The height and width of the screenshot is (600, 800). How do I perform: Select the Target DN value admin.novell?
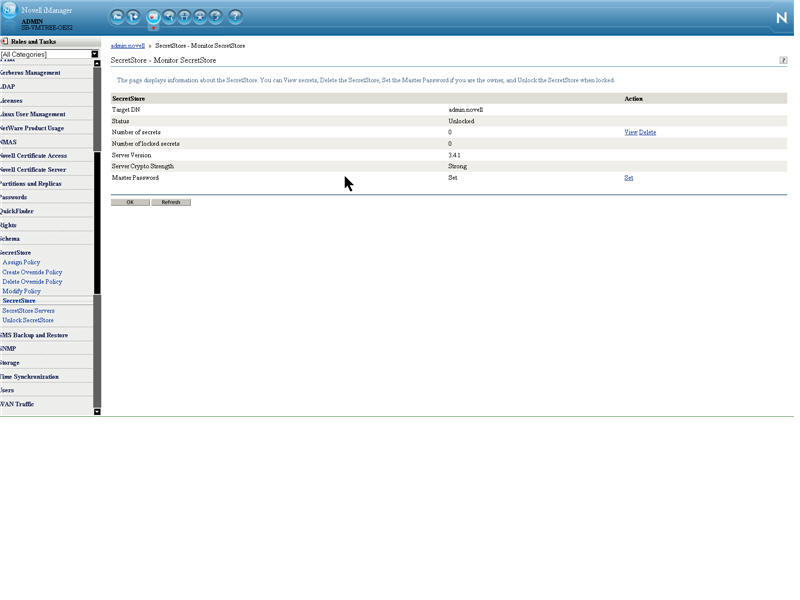click(465, 110)
